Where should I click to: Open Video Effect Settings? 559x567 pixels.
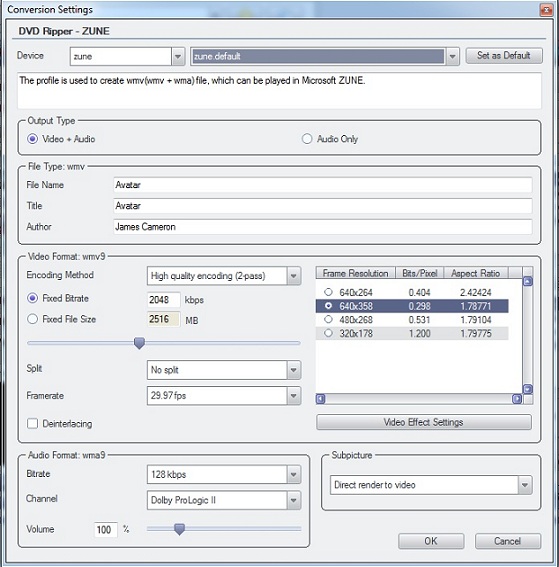click(424, 422)
